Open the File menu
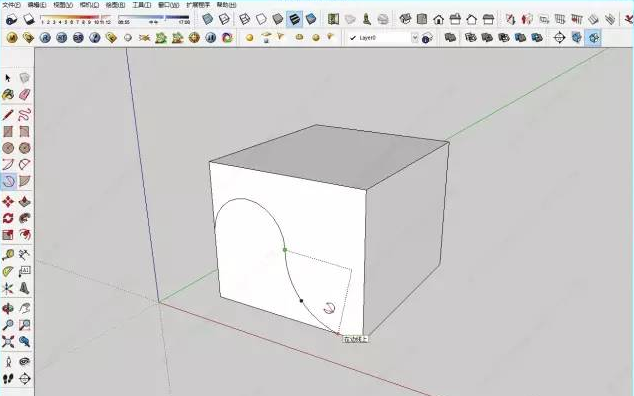Viewport: 634px width, 396px height. (12, 5)
